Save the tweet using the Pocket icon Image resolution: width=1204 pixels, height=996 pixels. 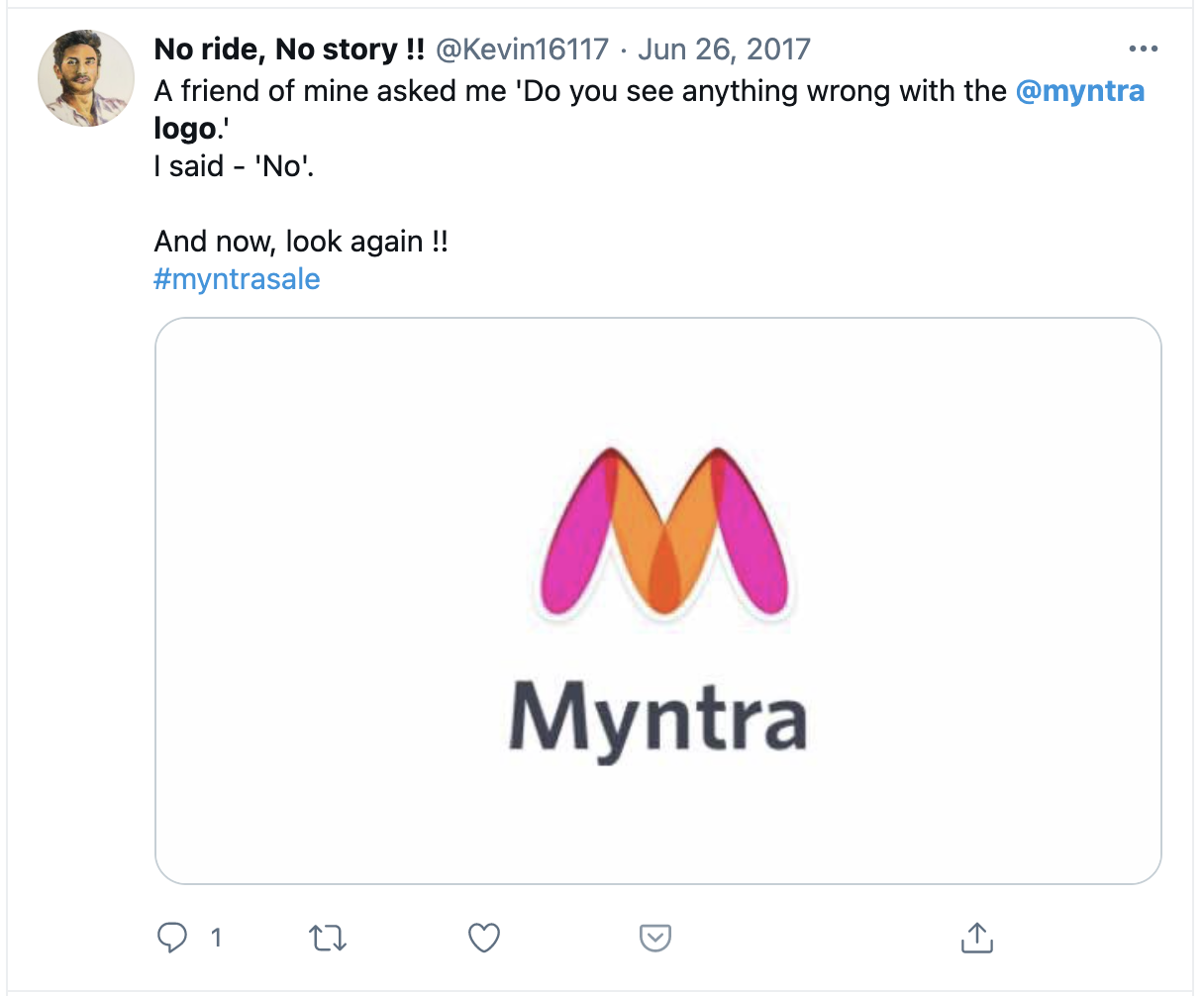coord(655,938)
